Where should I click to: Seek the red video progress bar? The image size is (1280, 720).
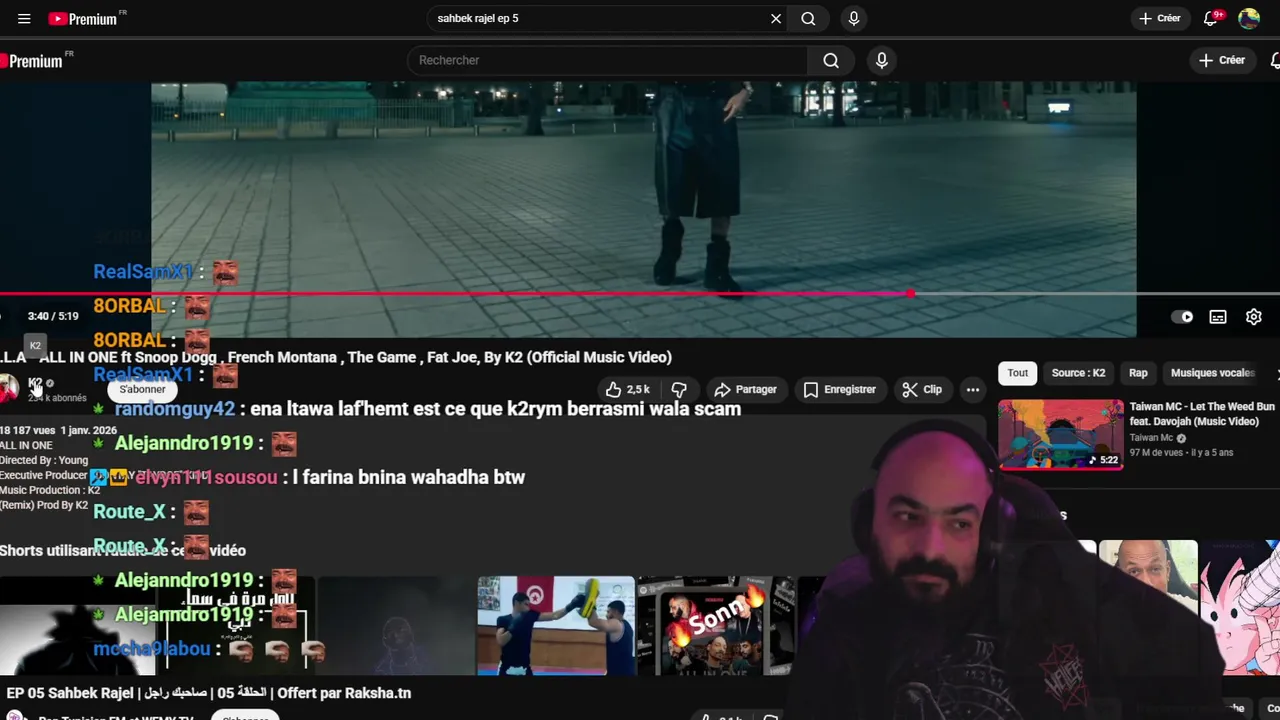tap(640, 294)
